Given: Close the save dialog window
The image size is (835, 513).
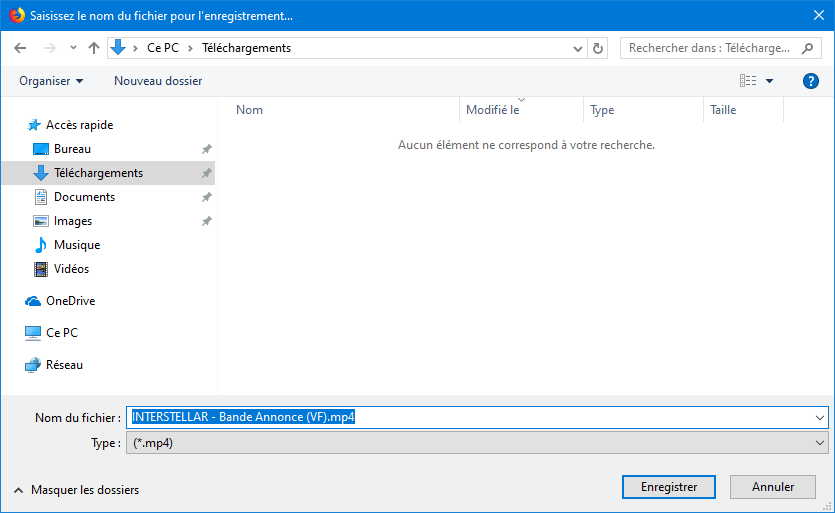Looking at the screenshot, I should (x=819, y=15).
